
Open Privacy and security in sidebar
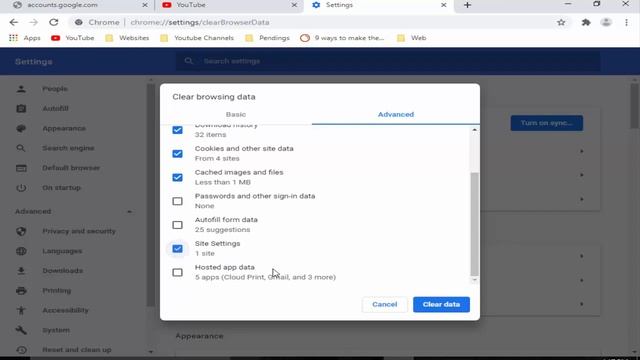click(79, 231)
